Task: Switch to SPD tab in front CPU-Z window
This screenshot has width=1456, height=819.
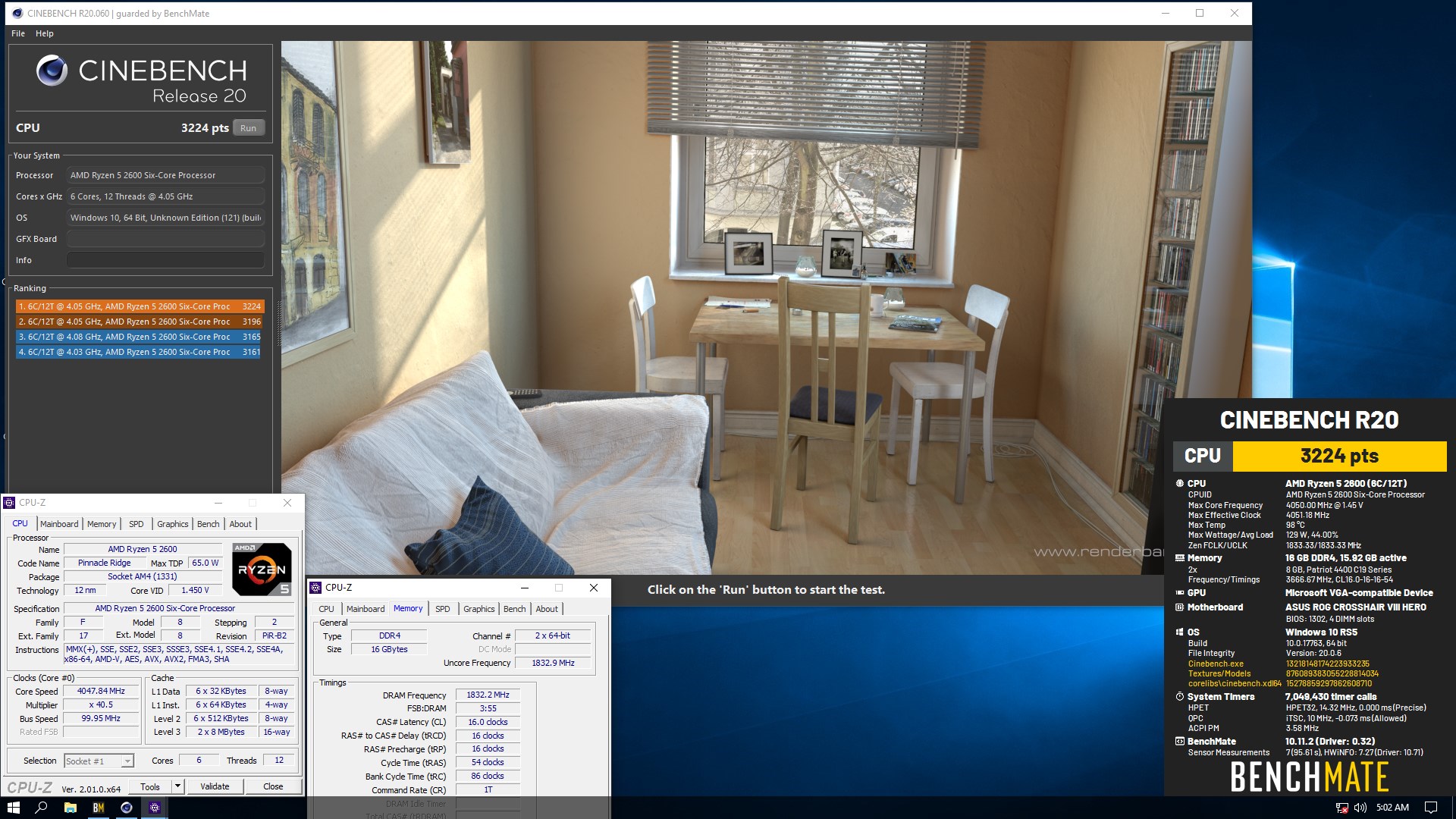Action: 443,609
